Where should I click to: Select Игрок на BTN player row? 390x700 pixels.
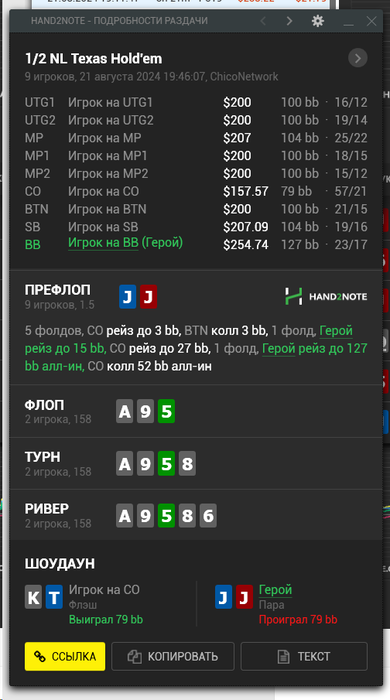click(196, 209)
